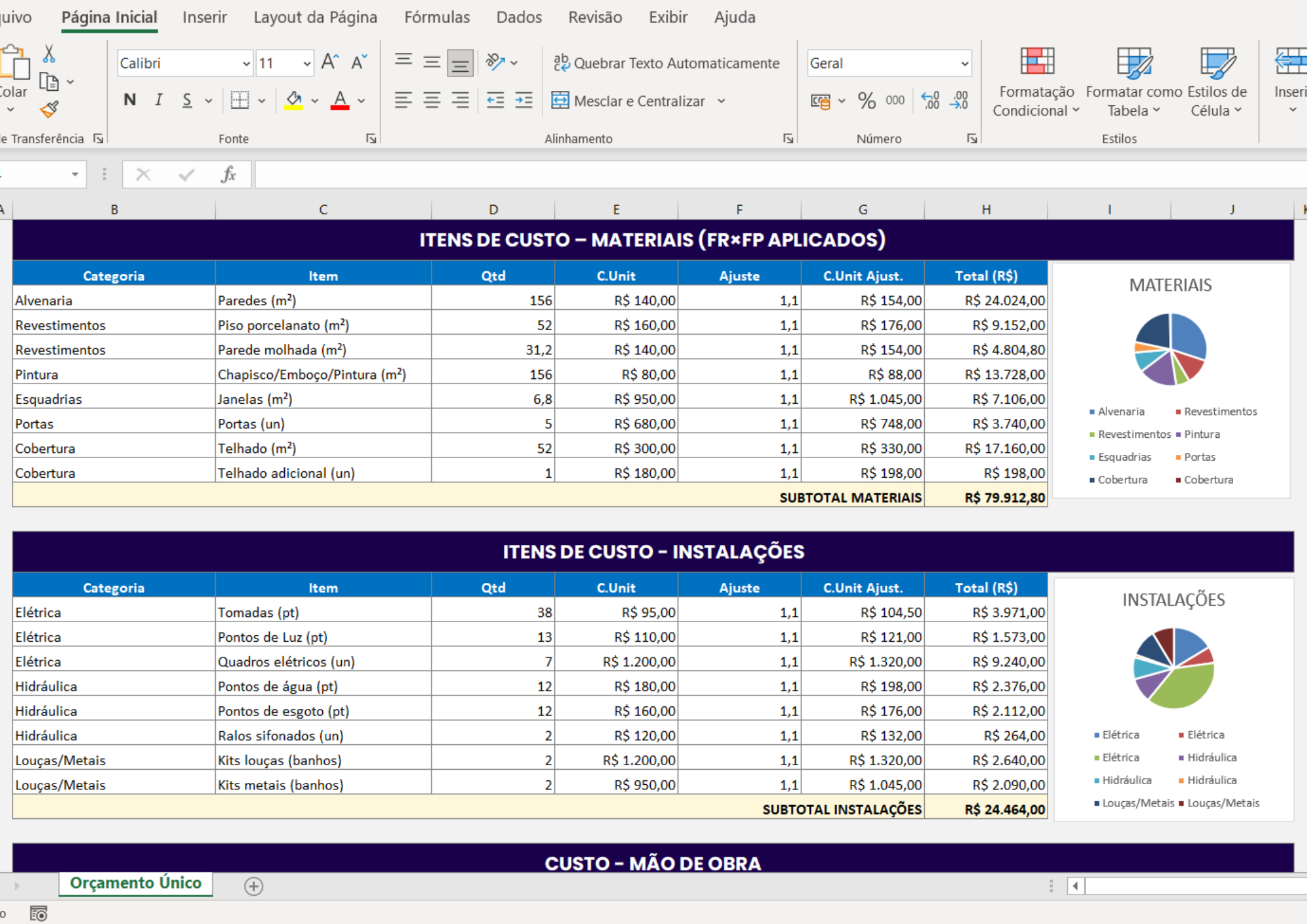Select the Orçamento Único sheet tab
Screen dimensions: 1307x924
[136, 883]
